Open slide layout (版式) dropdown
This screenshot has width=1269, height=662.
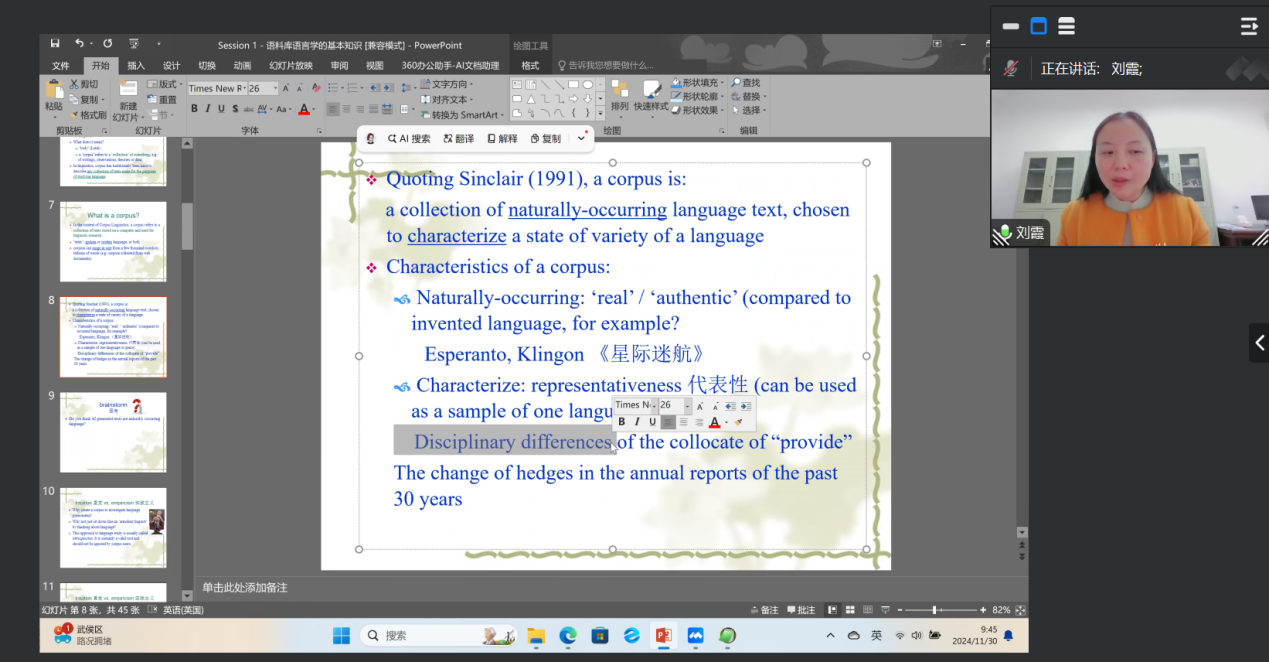tap(164, 85)
